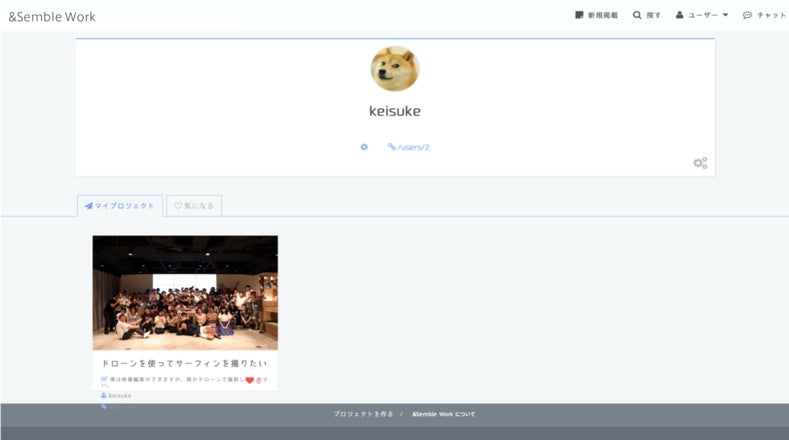The height and width of the screenshot is (440, 789).
Task: Expand the ユーザー dropdown menu
Action: (x=702, y=16)
